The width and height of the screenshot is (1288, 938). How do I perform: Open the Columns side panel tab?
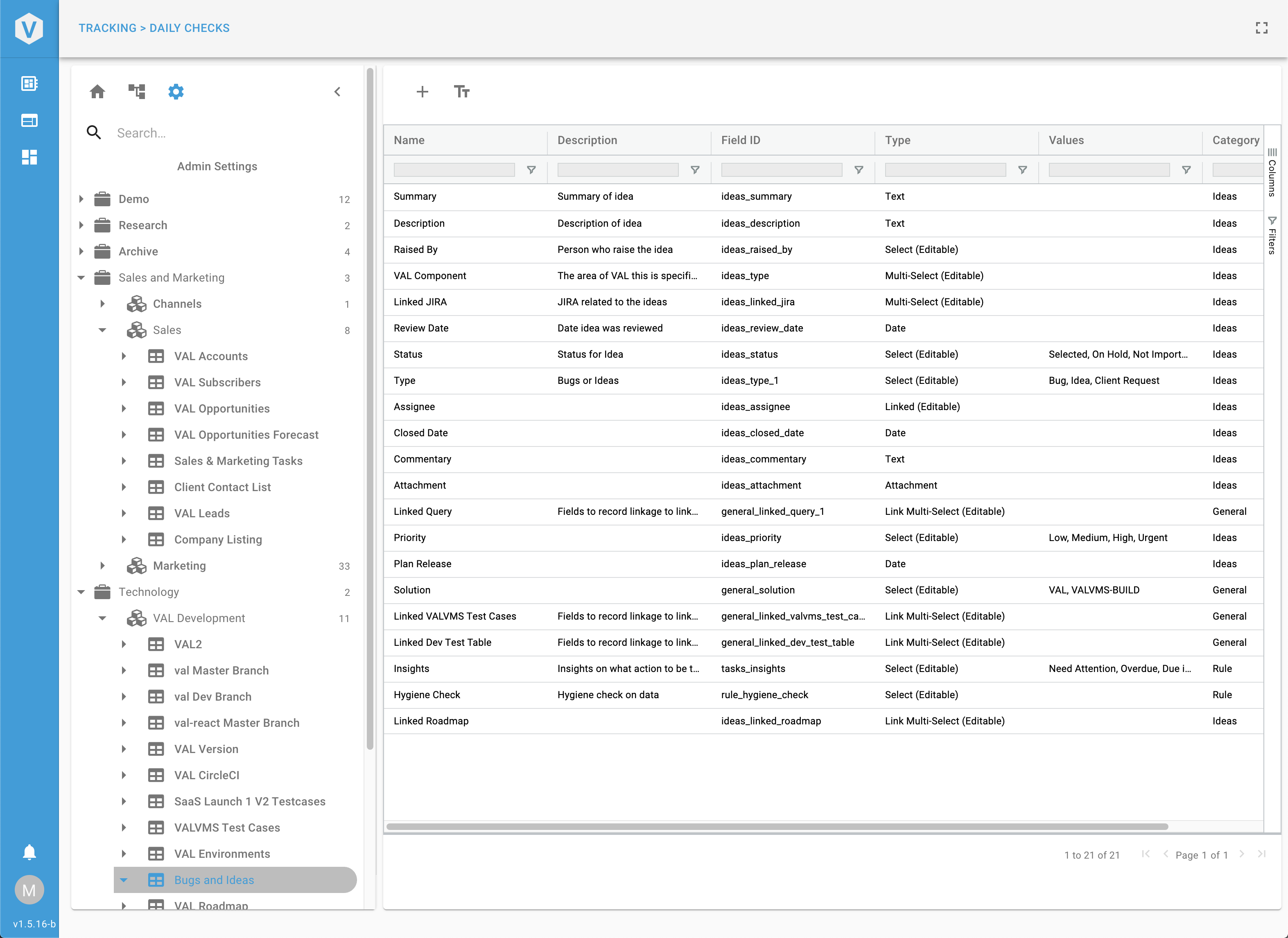[x=1272, y=173]
